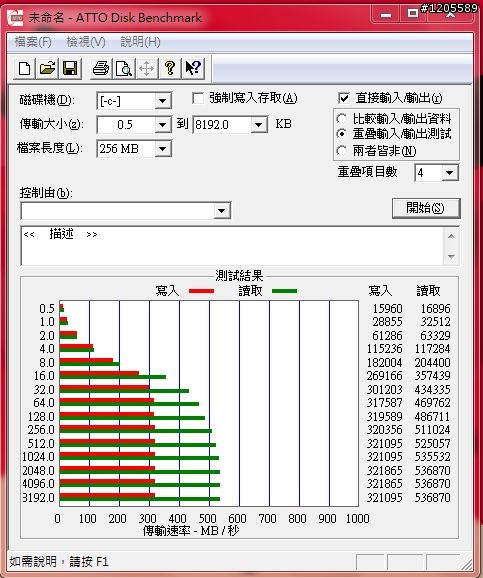Select the 重疊輸入/輸出測試 radio option
Image resolution: width=483 pixels, height=578 pixels.
(341, 134)
